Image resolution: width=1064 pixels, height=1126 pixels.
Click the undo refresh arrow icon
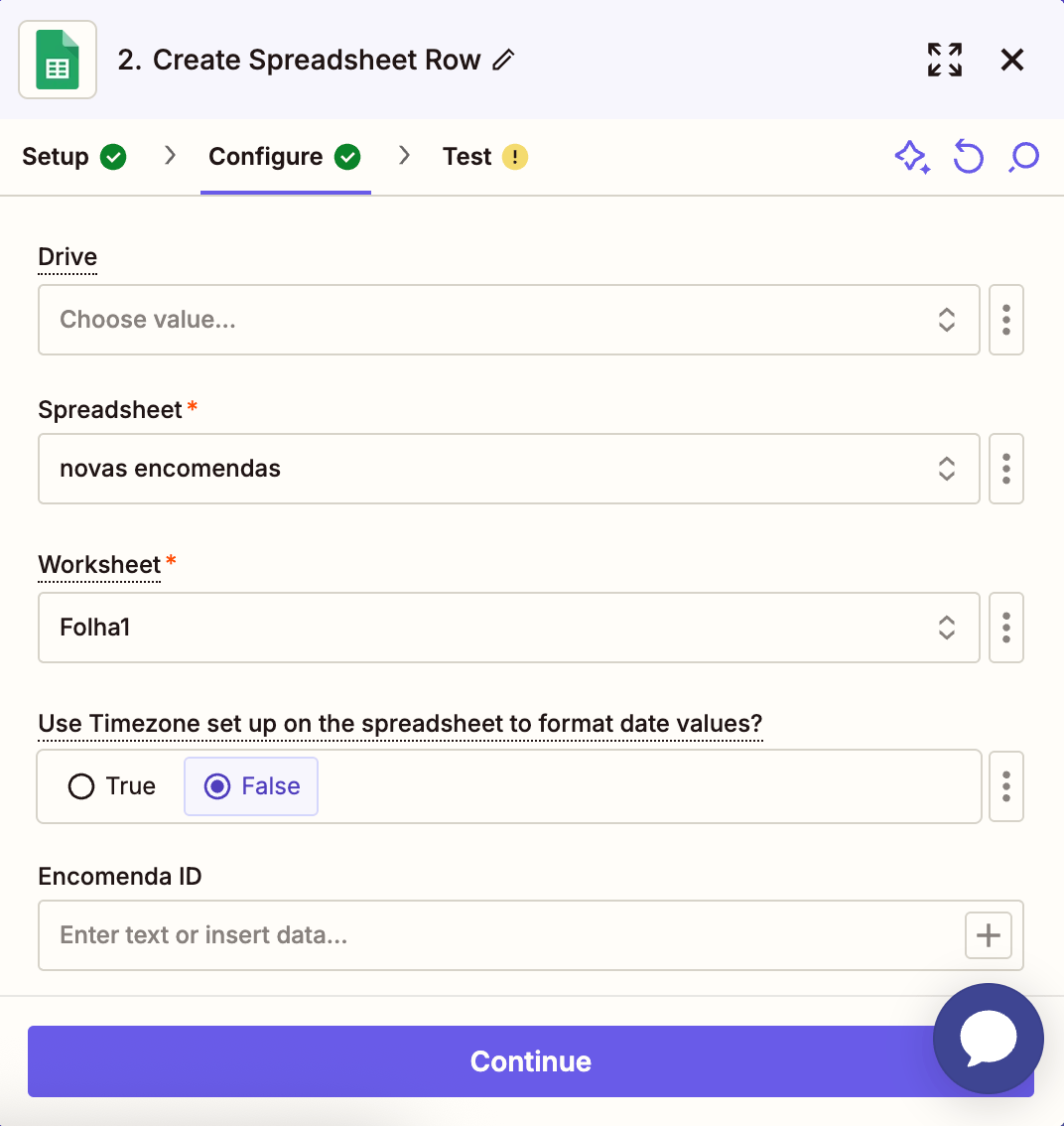point(968,157)
